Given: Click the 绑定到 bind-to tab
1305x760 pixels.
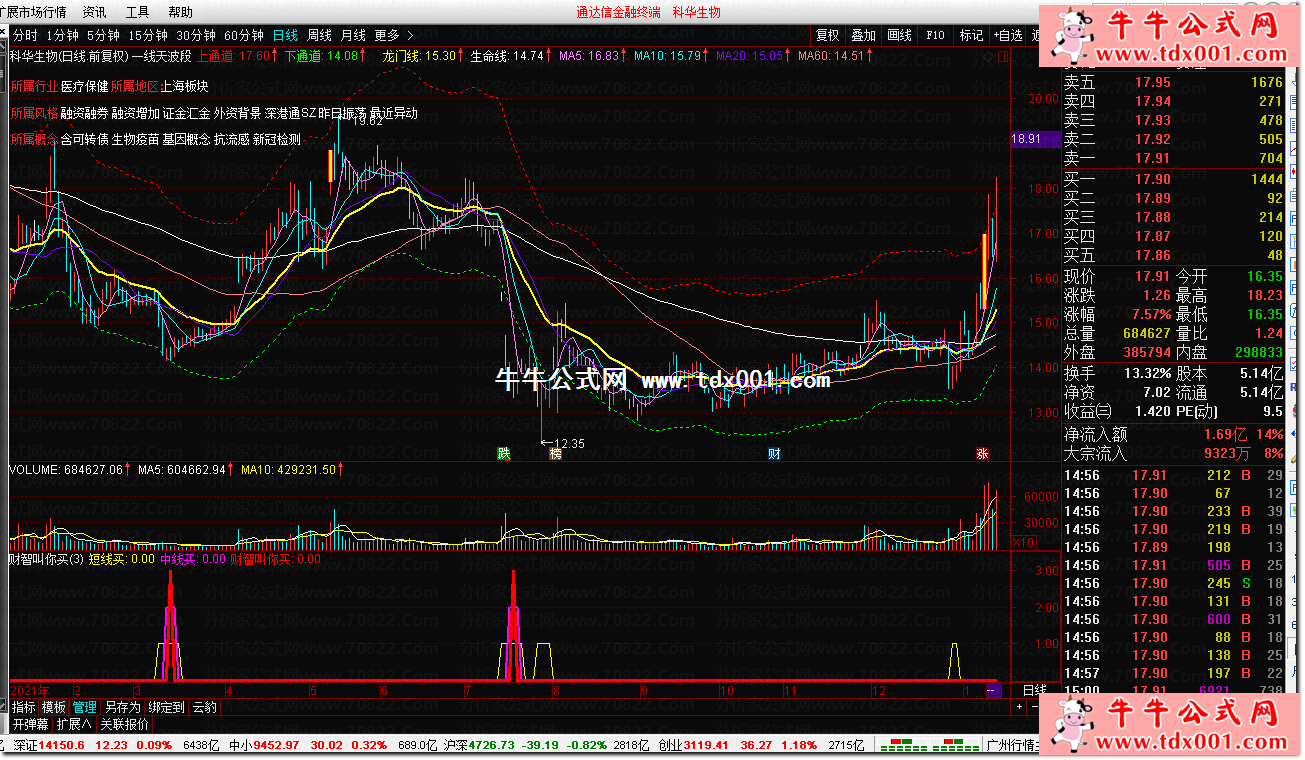Looking at the screenshot, I should (166, 707).
